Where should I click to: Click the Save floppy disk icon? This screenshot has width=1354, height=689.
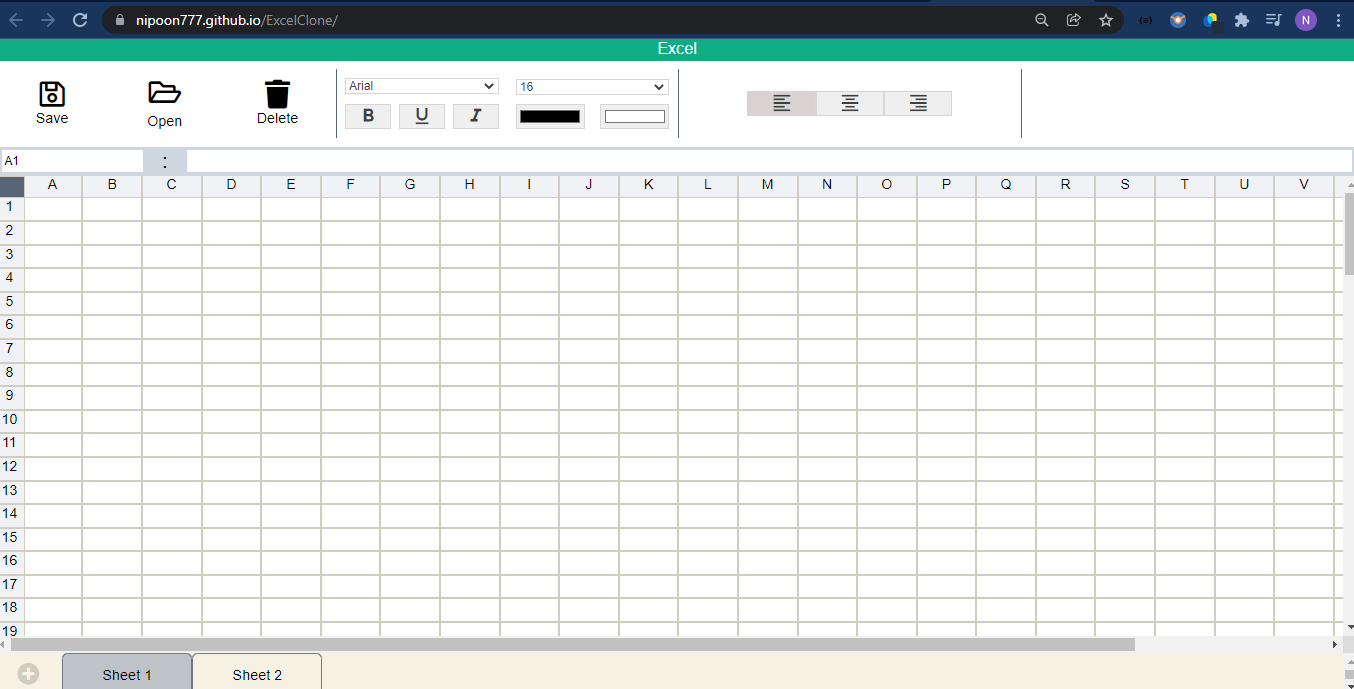click(52, 94)
